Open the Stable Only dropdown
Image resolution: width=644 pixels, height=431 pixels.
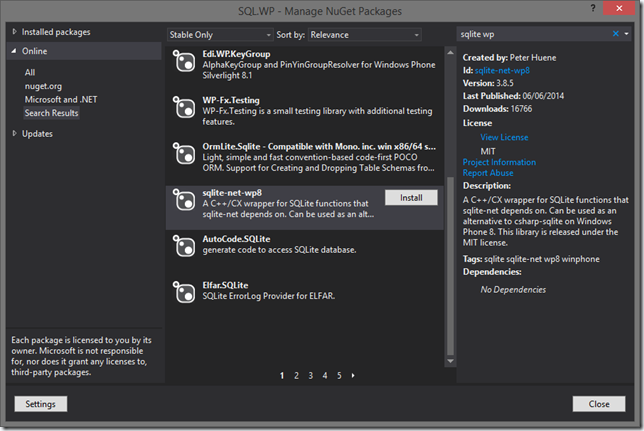(220, 35)
